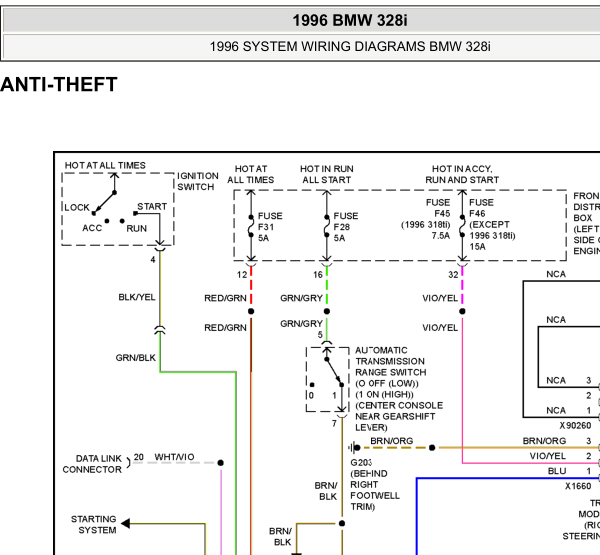Click the START position label in ignition switch
The width and height of the screenshot is (600, 555).
[152, 206]
